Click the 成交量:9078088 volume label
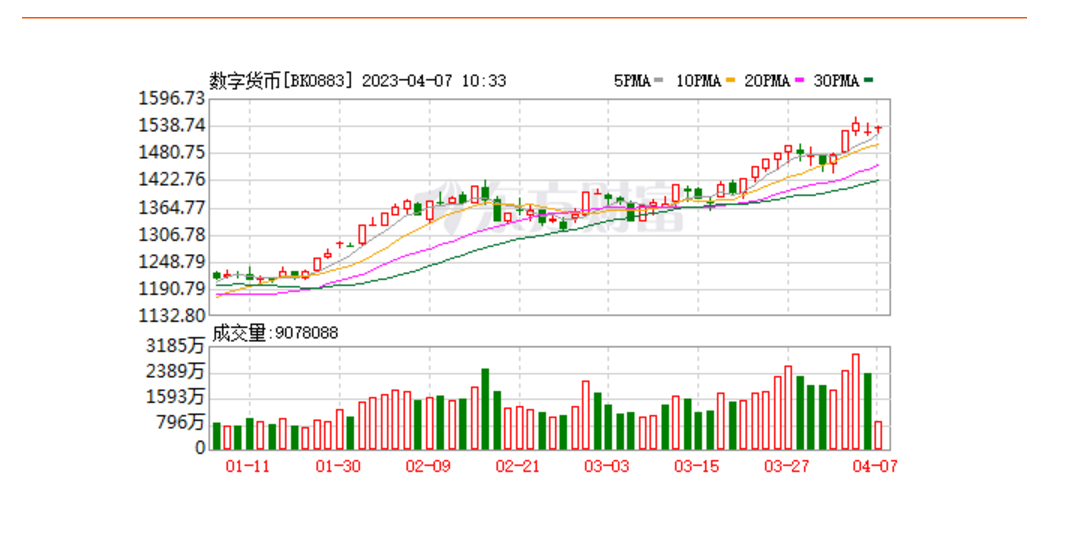Viewport: 1086px width, 533px height. coord(274,333)
